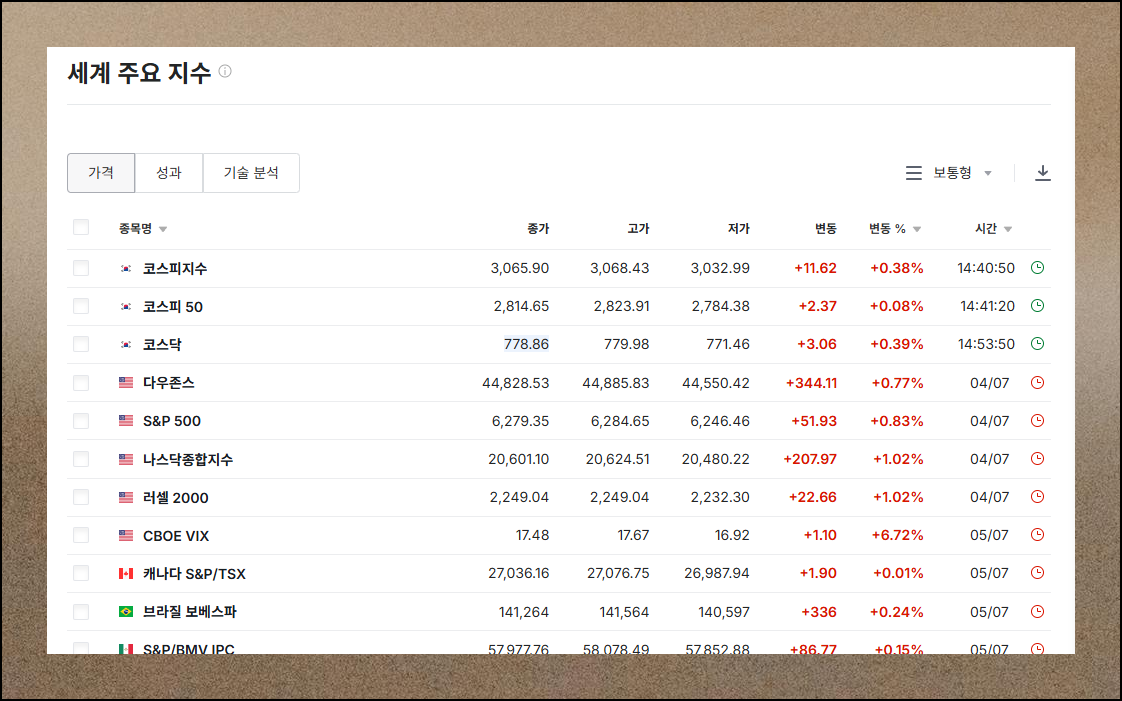1122x701 pixels.
Task: Check the box for S&P 500
Action: click(81, 421)
